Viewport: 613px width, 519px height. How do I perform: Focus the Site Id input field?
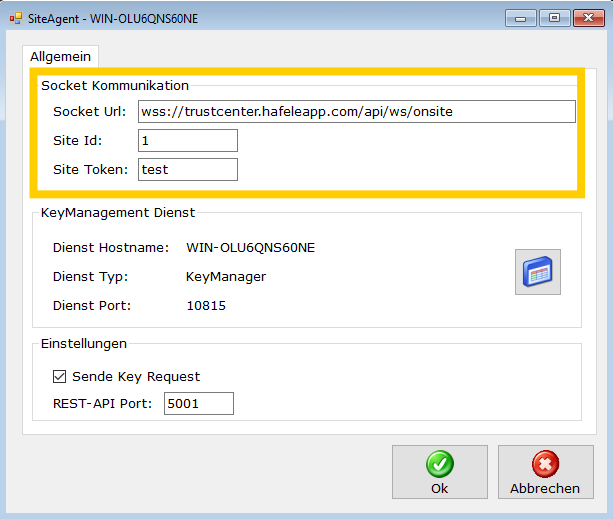(x=187, y=140)
